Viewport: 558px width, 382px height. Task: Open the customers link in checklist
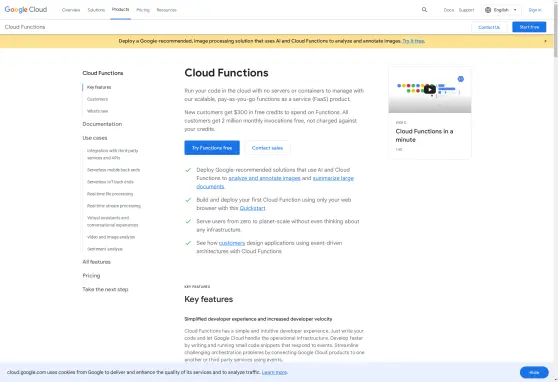pos(232,243)
